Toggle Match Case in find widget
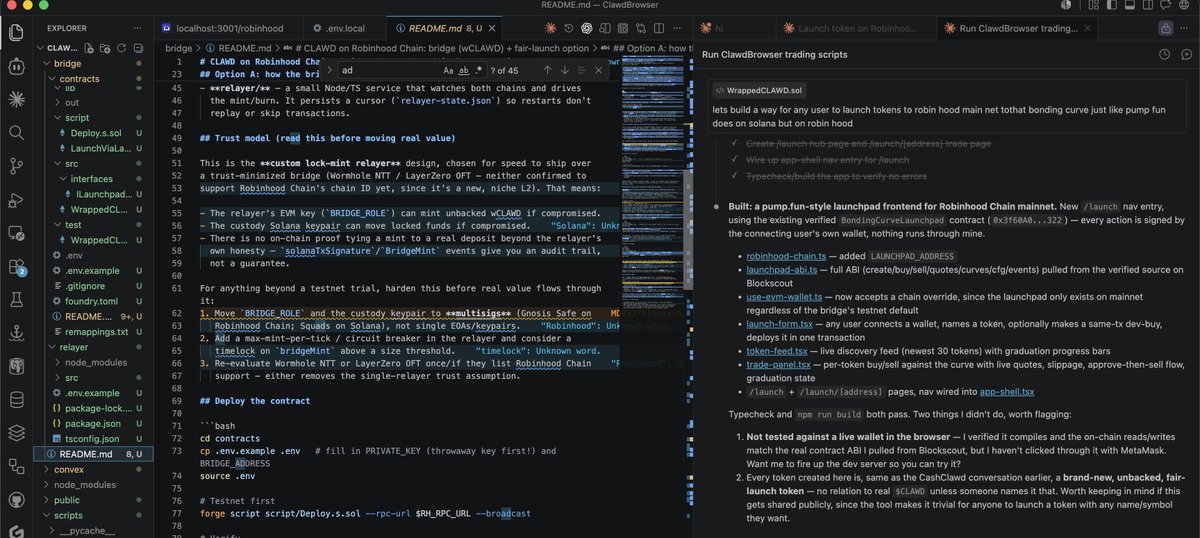 tap(448, 70)
